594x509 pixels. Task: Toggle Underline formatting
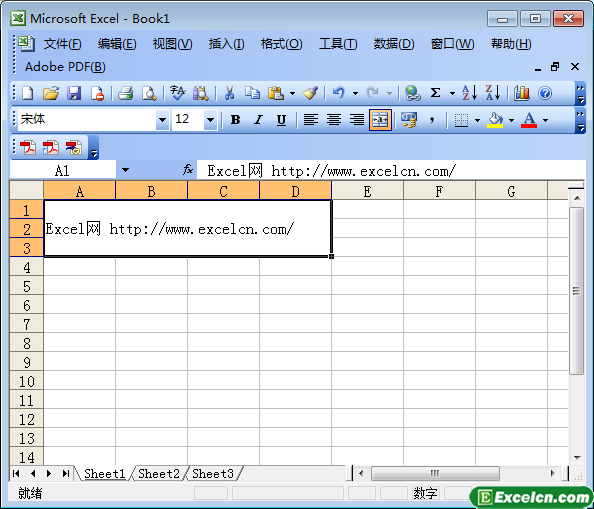281,120
